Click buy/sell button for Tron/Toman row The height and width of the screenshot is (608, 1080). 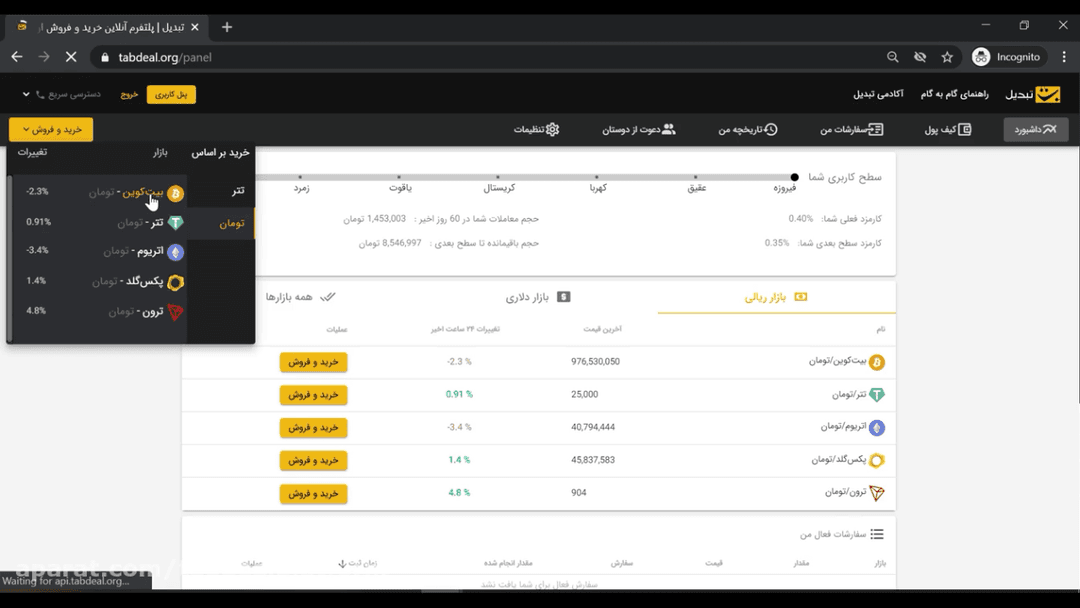click(x=313, y=494)
